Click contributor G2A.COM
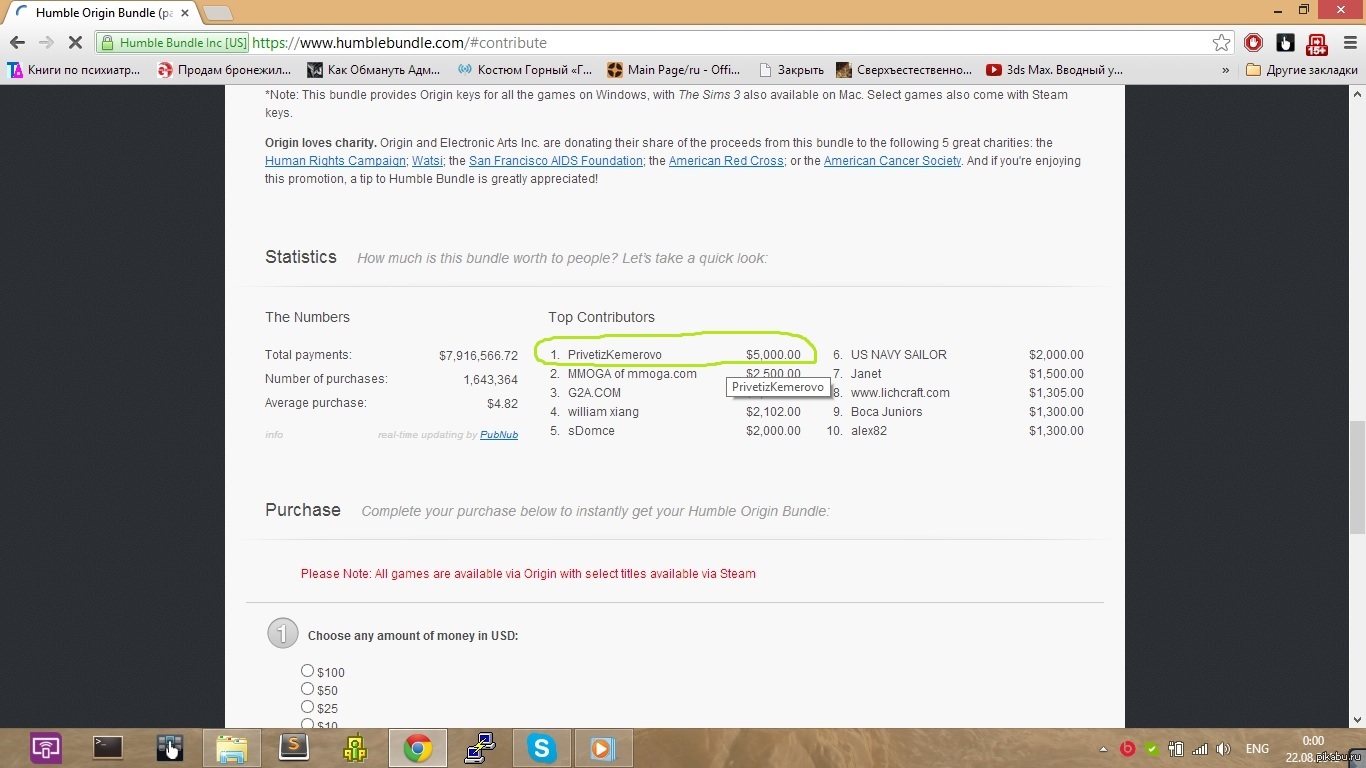The image size is (1366, 768). click(x=594, y=393)
